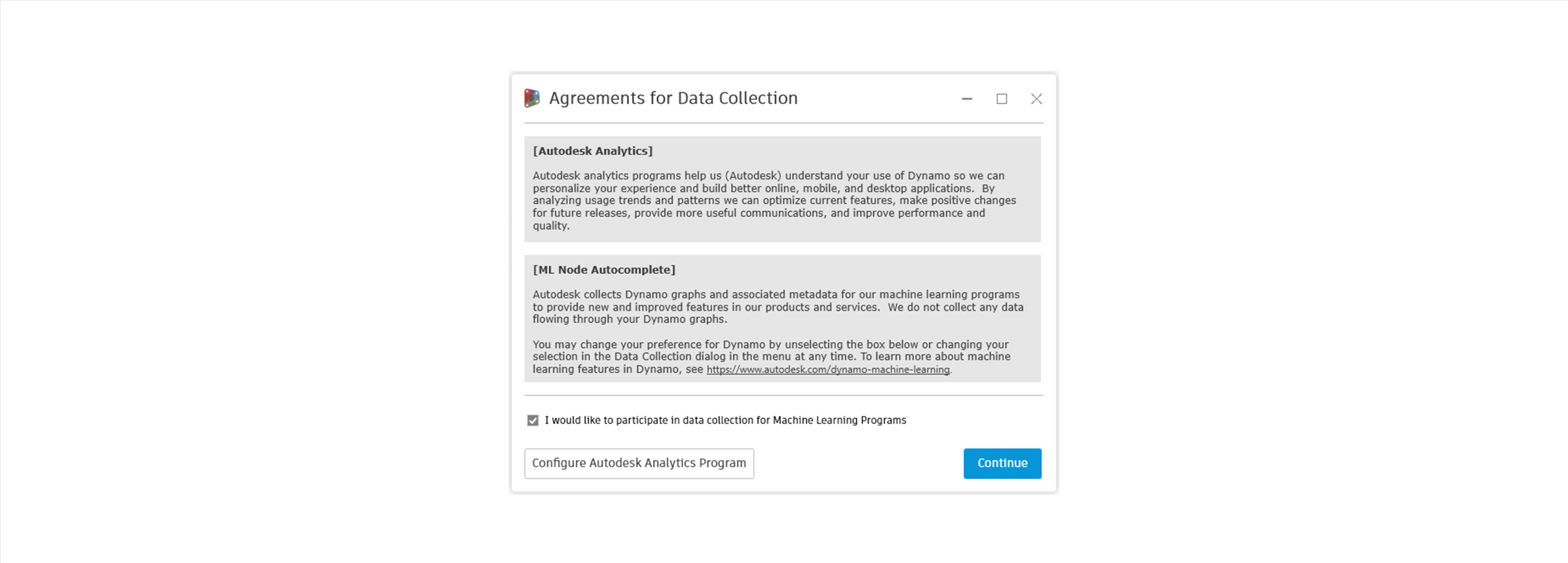Open Configure Autodesk Analytics Program

tap(639, 464)
